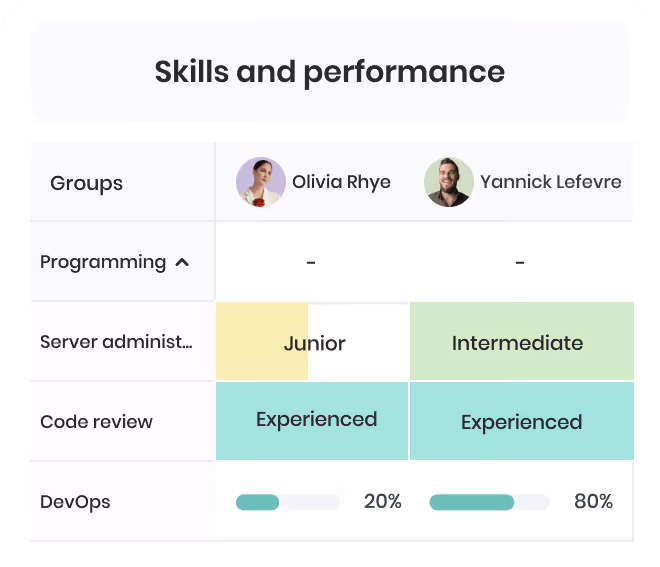Select the Groups column header
Viewport: 660px width, 567px height.
[x=87, y=183]
